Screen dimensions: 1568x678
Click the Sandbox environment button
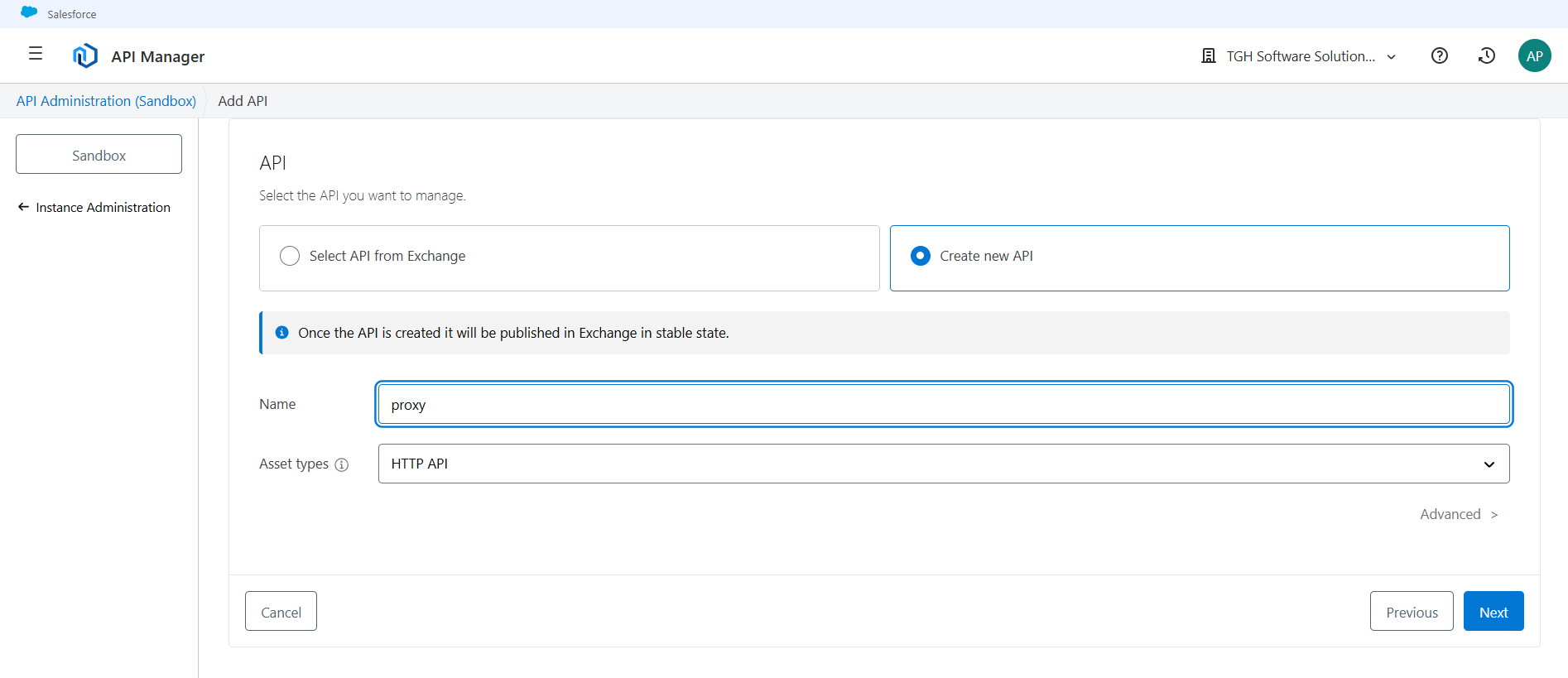coord(99,155)
